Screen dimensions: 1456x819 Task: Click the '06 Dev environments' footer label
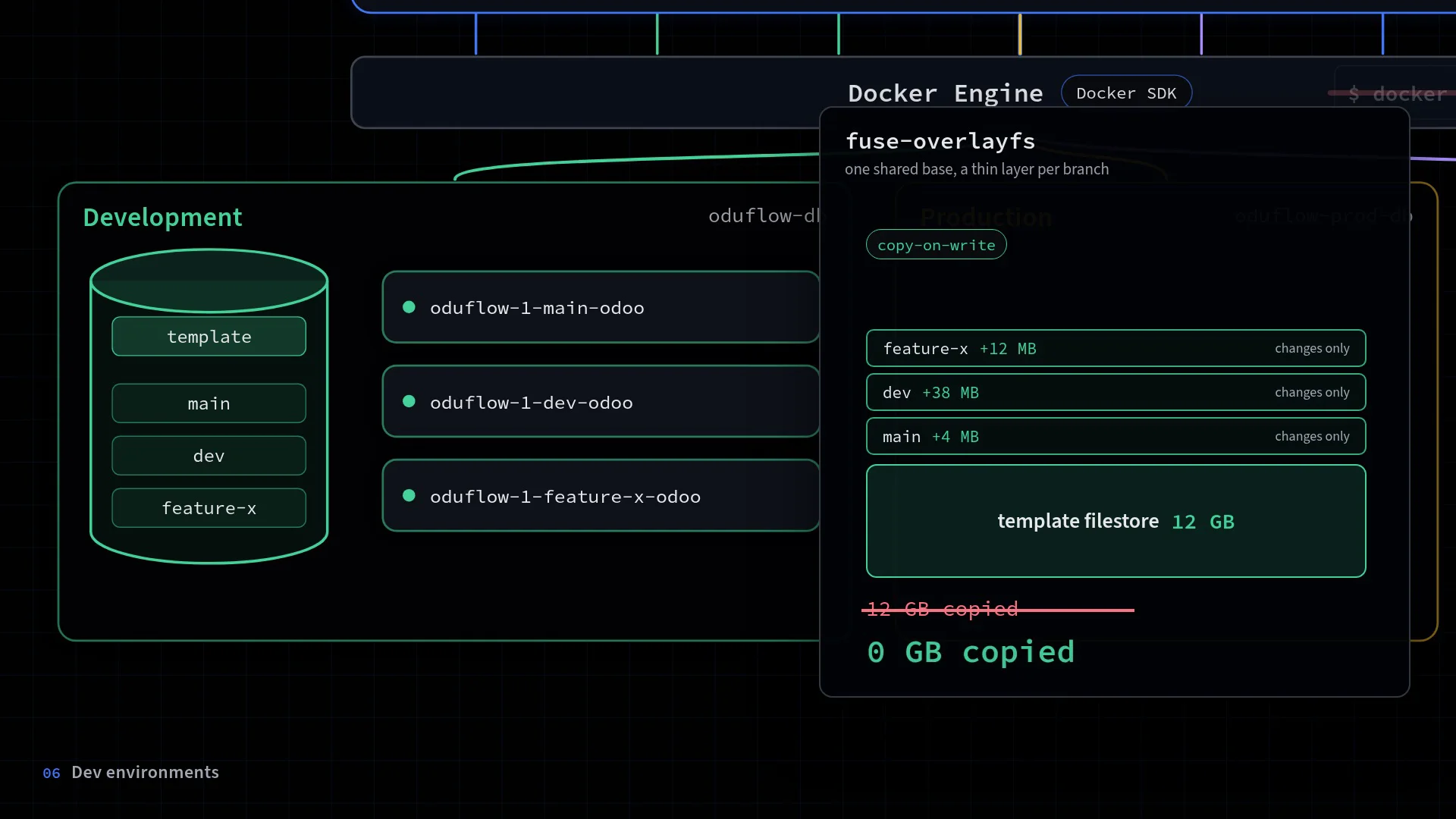click(x=130, y=773)
